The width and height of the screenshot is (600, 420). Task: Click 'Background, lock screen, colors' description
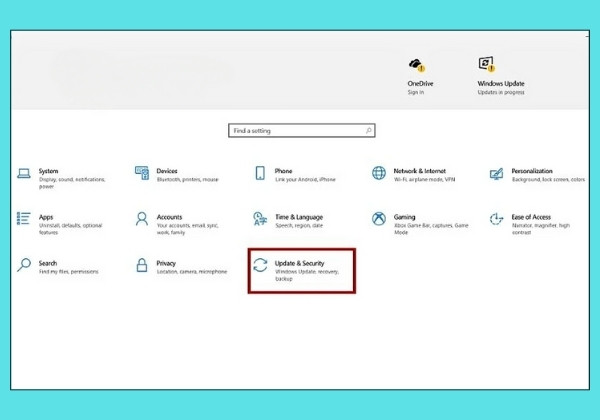click(x=548, y=179)
